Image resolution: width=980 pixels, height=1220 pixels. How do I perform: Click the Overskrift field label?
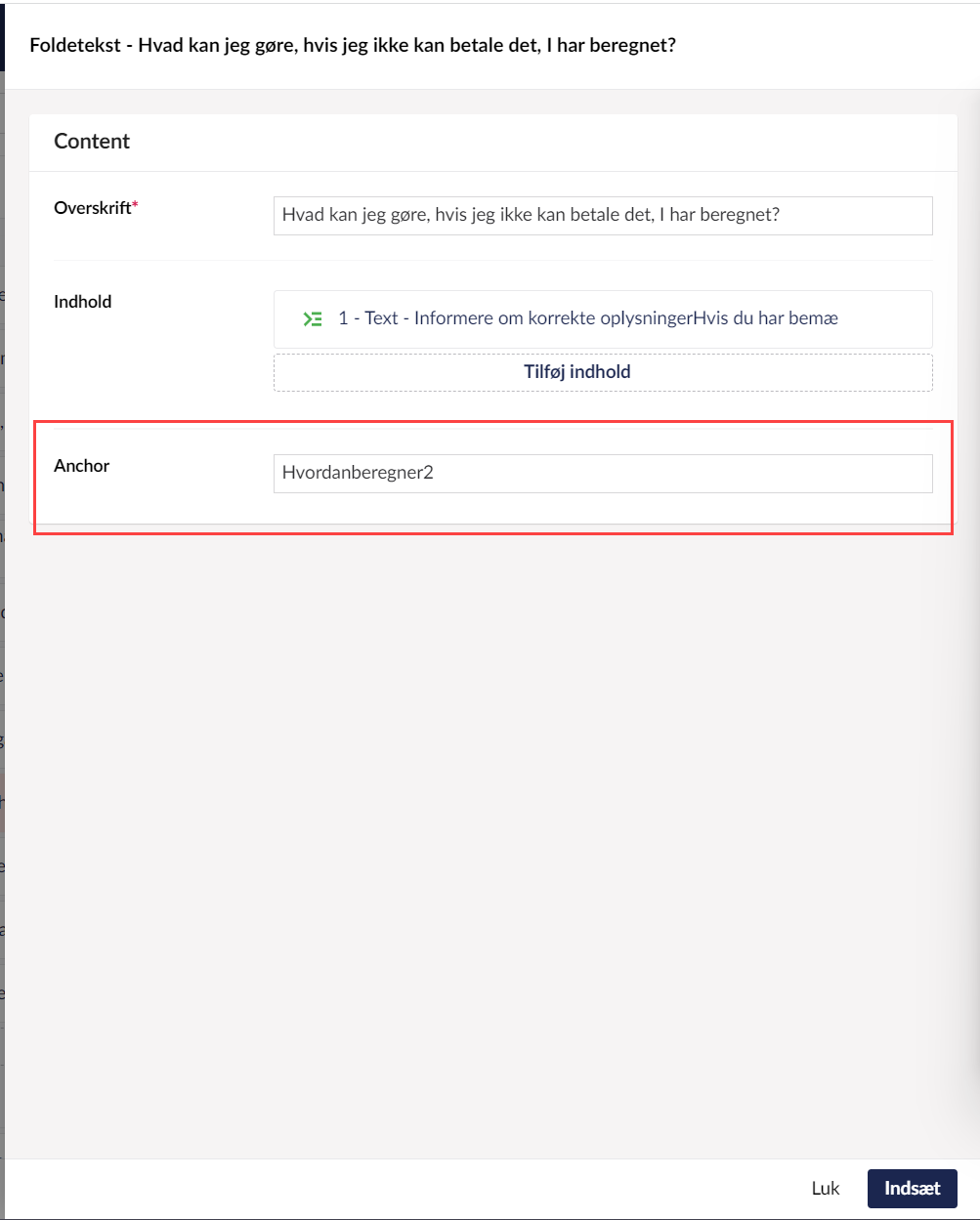pyautogui.click(x=92, y=208)
